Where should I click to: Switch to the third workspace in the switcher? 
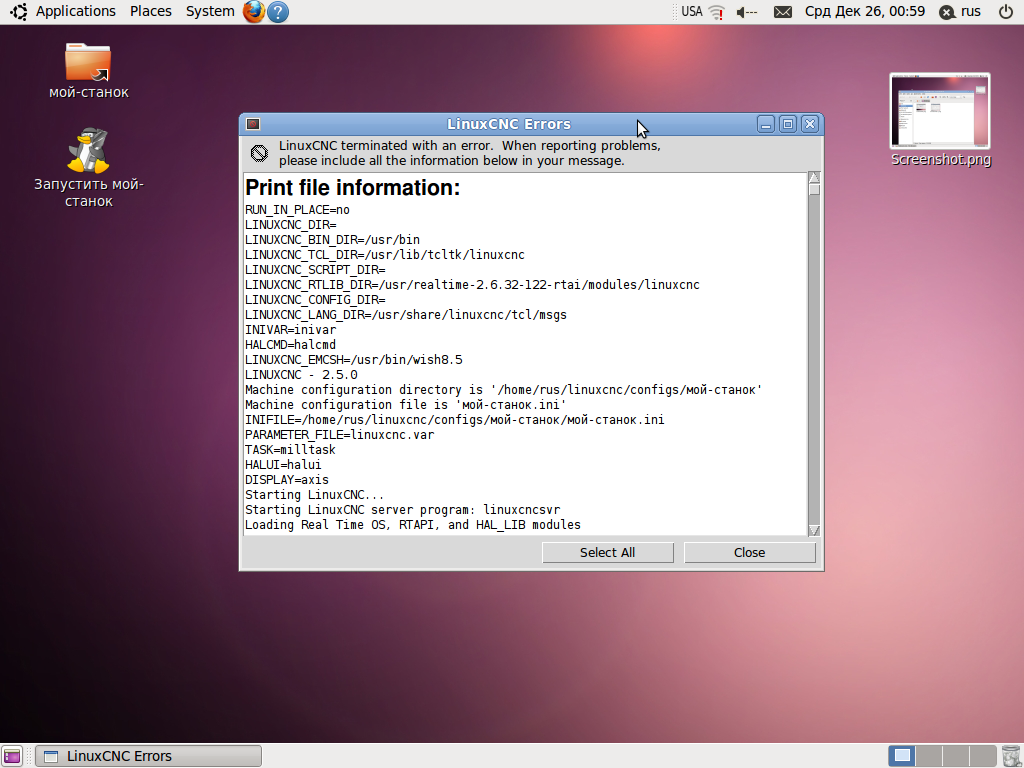955,756
